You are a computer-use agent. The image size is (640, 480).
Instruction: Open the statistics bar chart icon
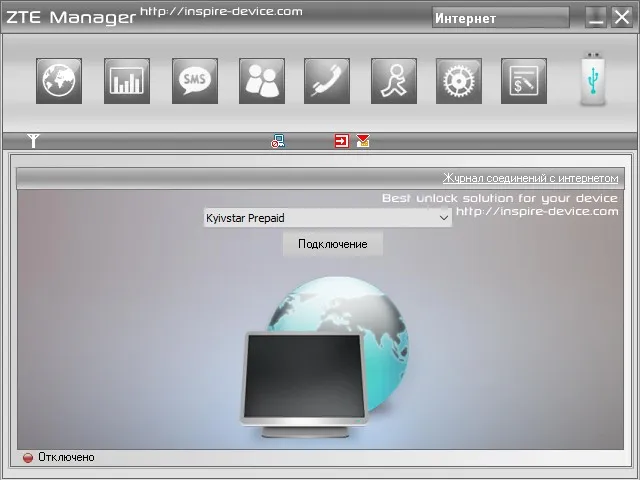[127, 81]
